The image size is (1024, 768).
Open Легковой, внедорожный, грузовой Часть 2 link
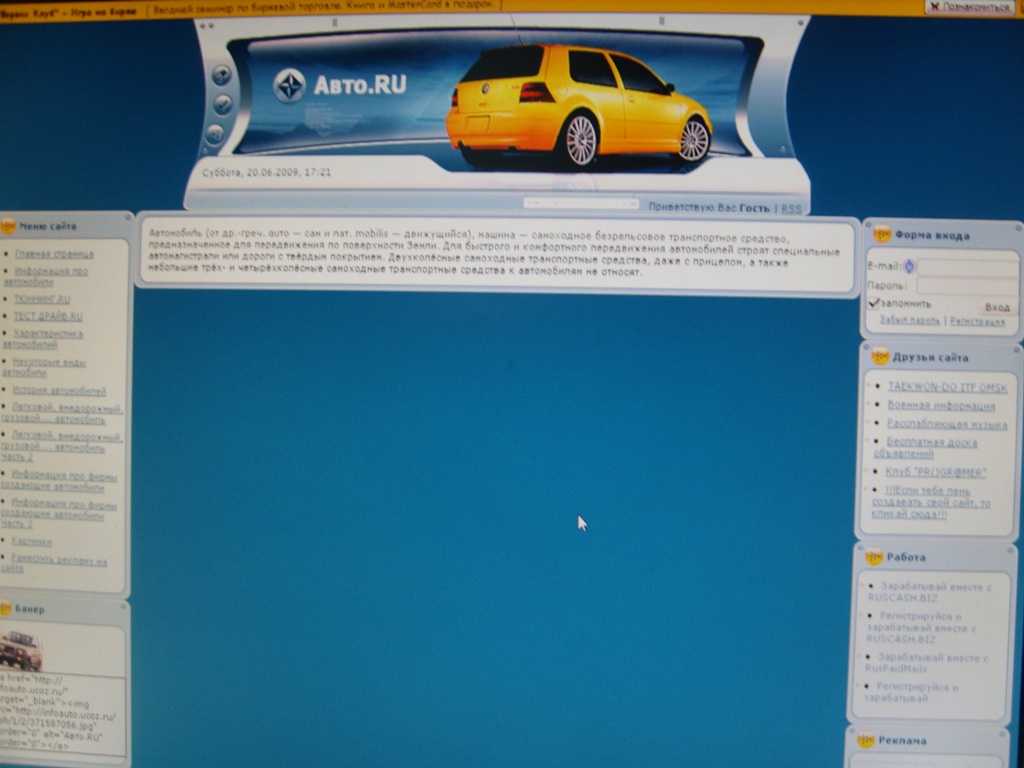coord(62,445)
